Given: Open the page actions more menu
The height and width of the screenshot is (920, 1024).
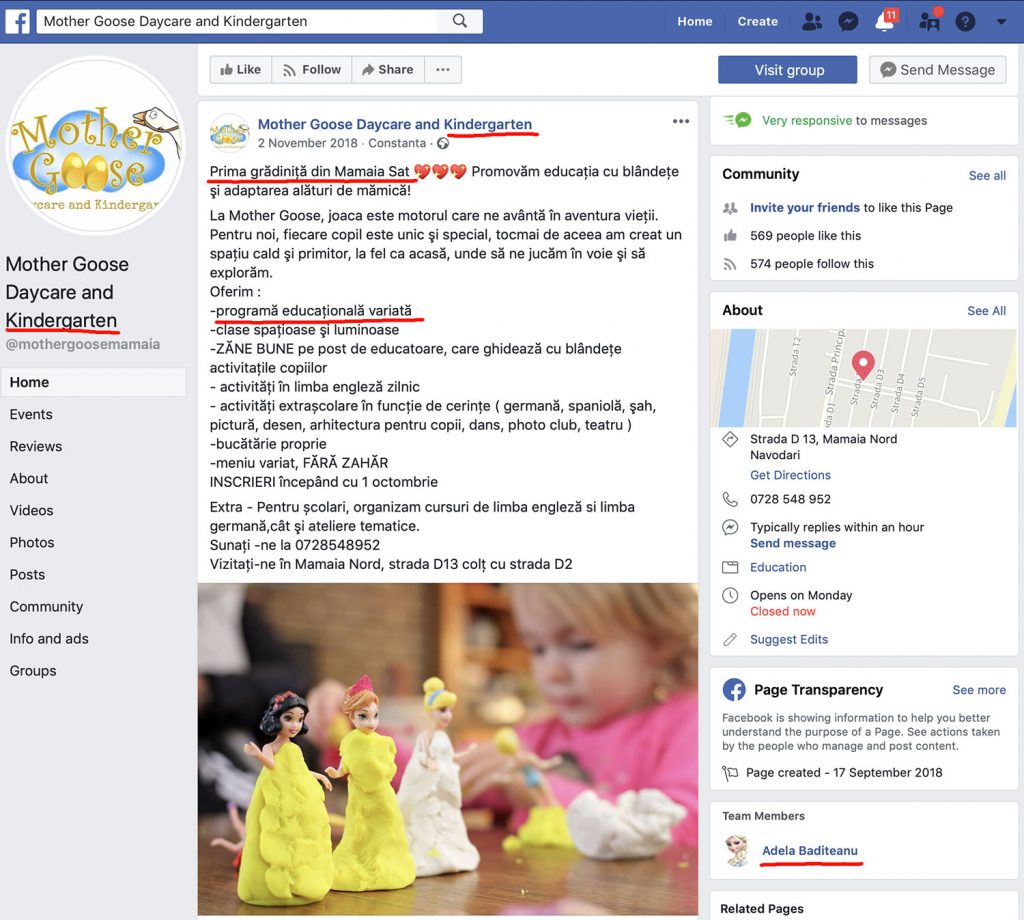Looking at the screenshot, I should pos(443,70).
